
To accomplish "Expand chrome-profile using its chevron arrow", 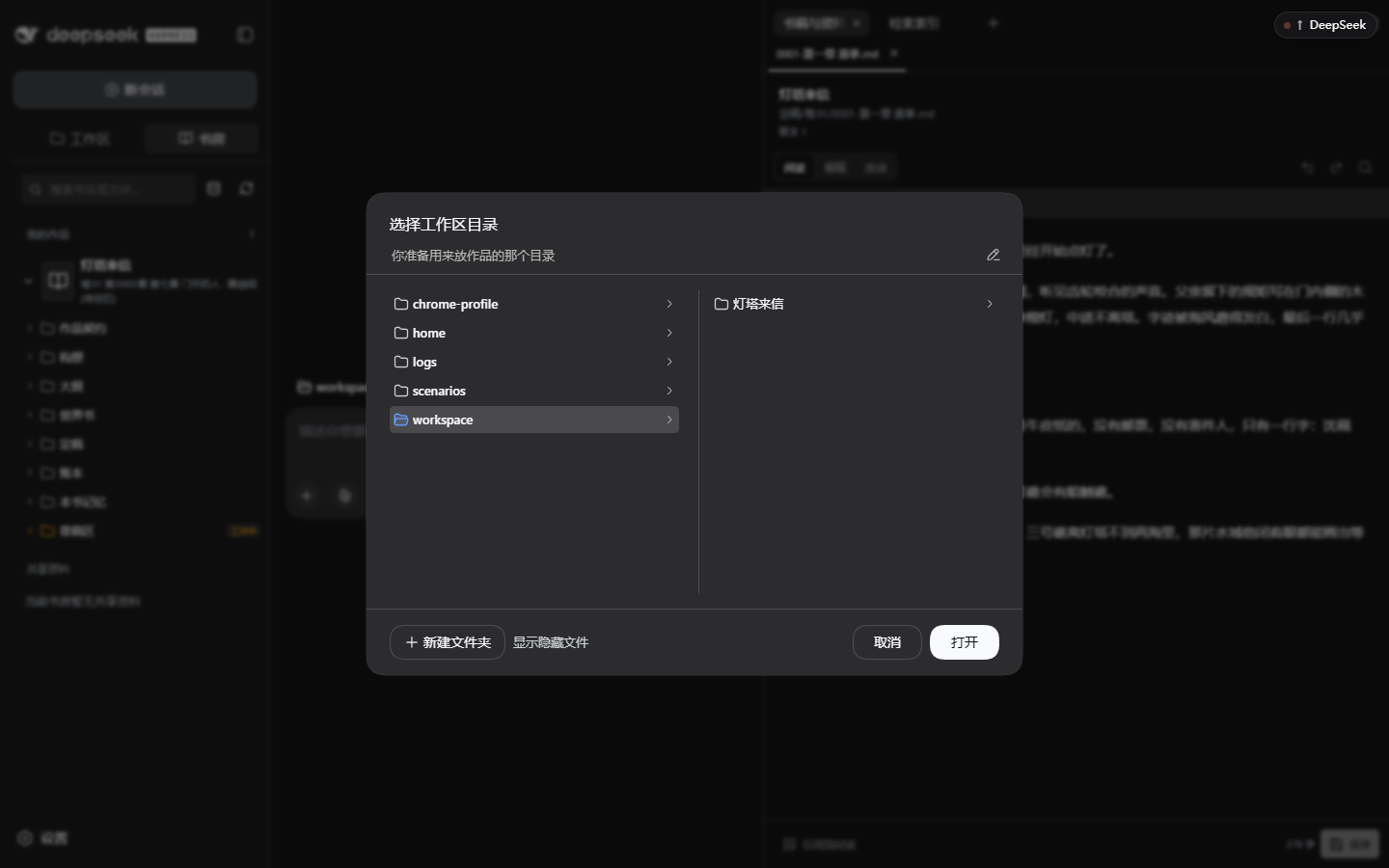I will [669, 304].
